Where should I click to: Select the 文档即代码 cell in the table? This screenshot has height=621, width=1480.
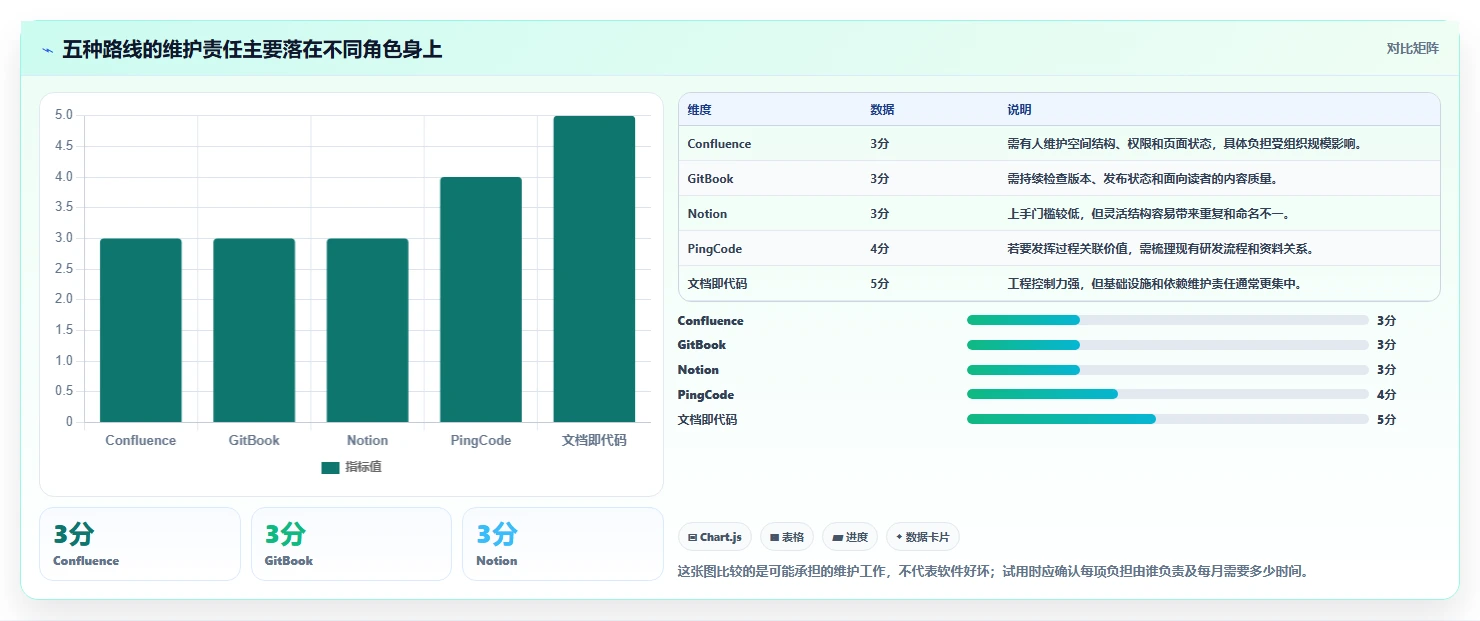click(717, 284)
